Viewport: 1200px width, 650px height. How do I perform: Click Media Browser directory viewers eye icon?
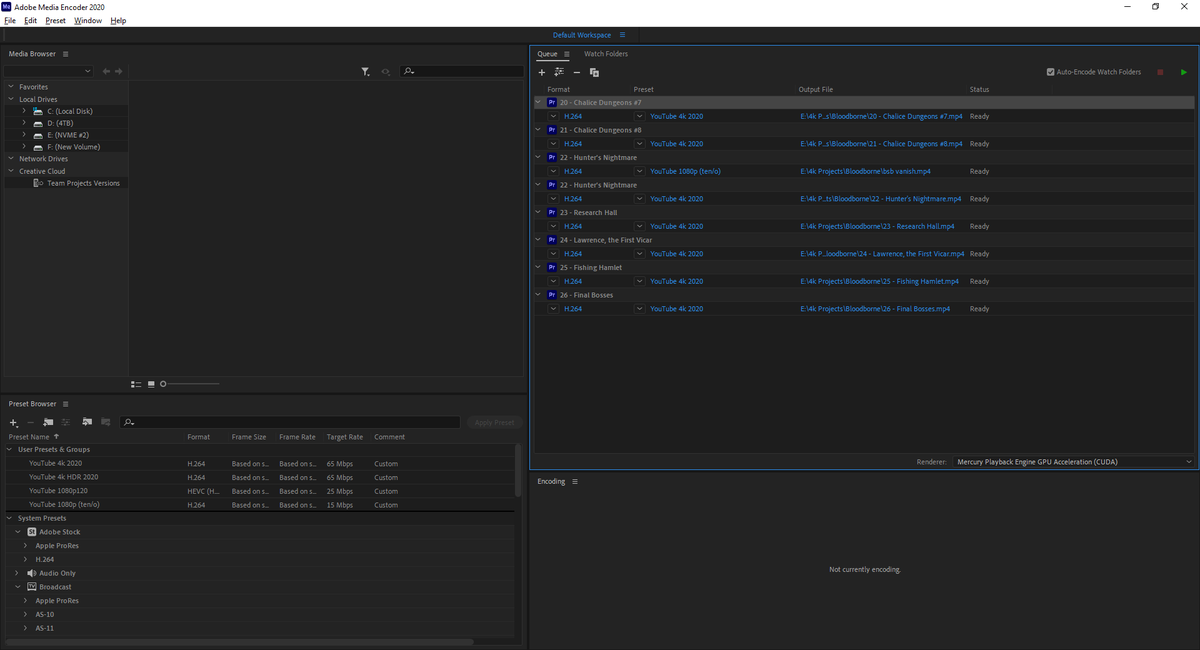point(387,71)
